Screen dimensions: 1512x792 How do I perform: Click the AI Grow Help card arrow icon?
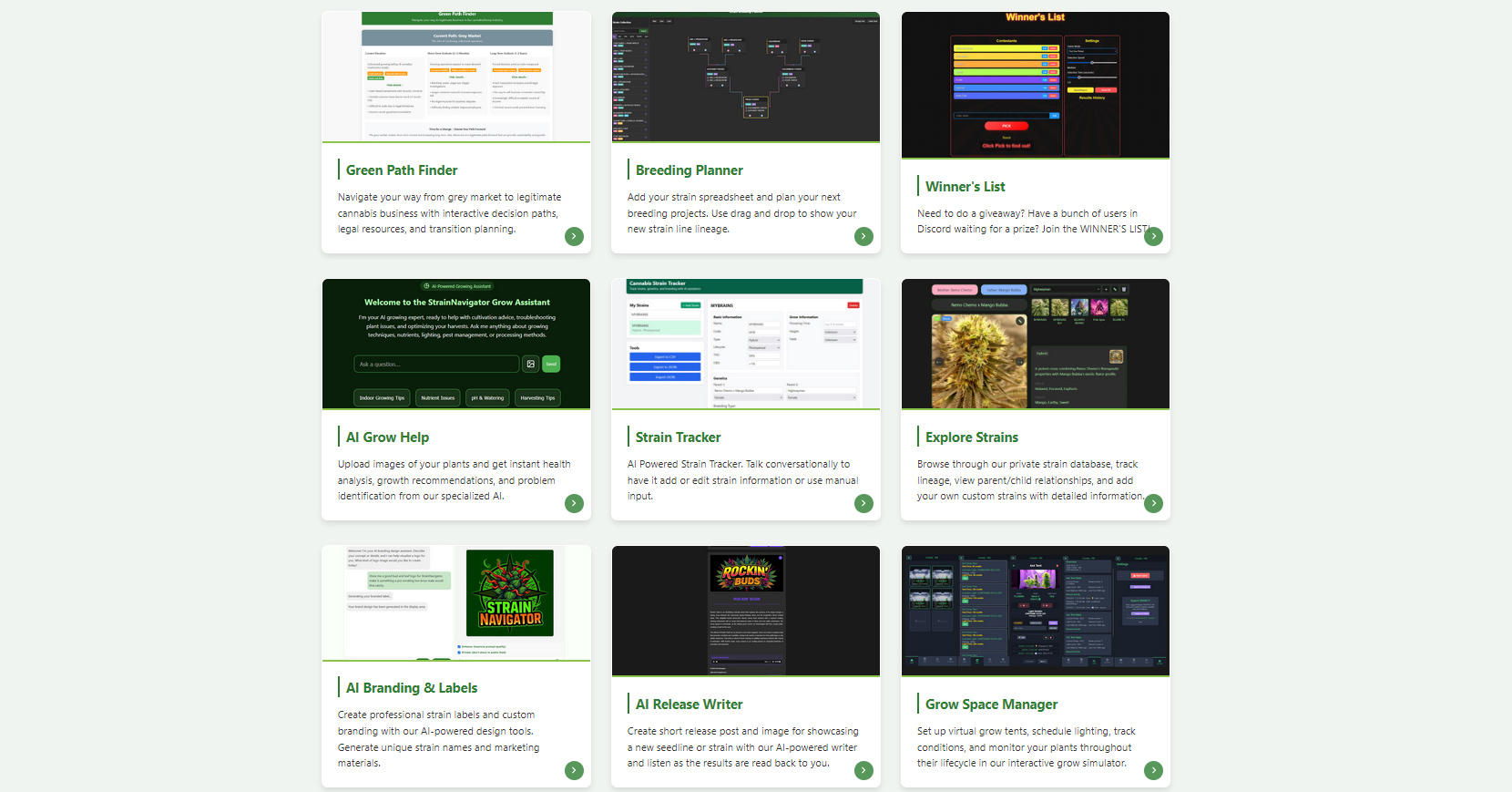[574, 503]
